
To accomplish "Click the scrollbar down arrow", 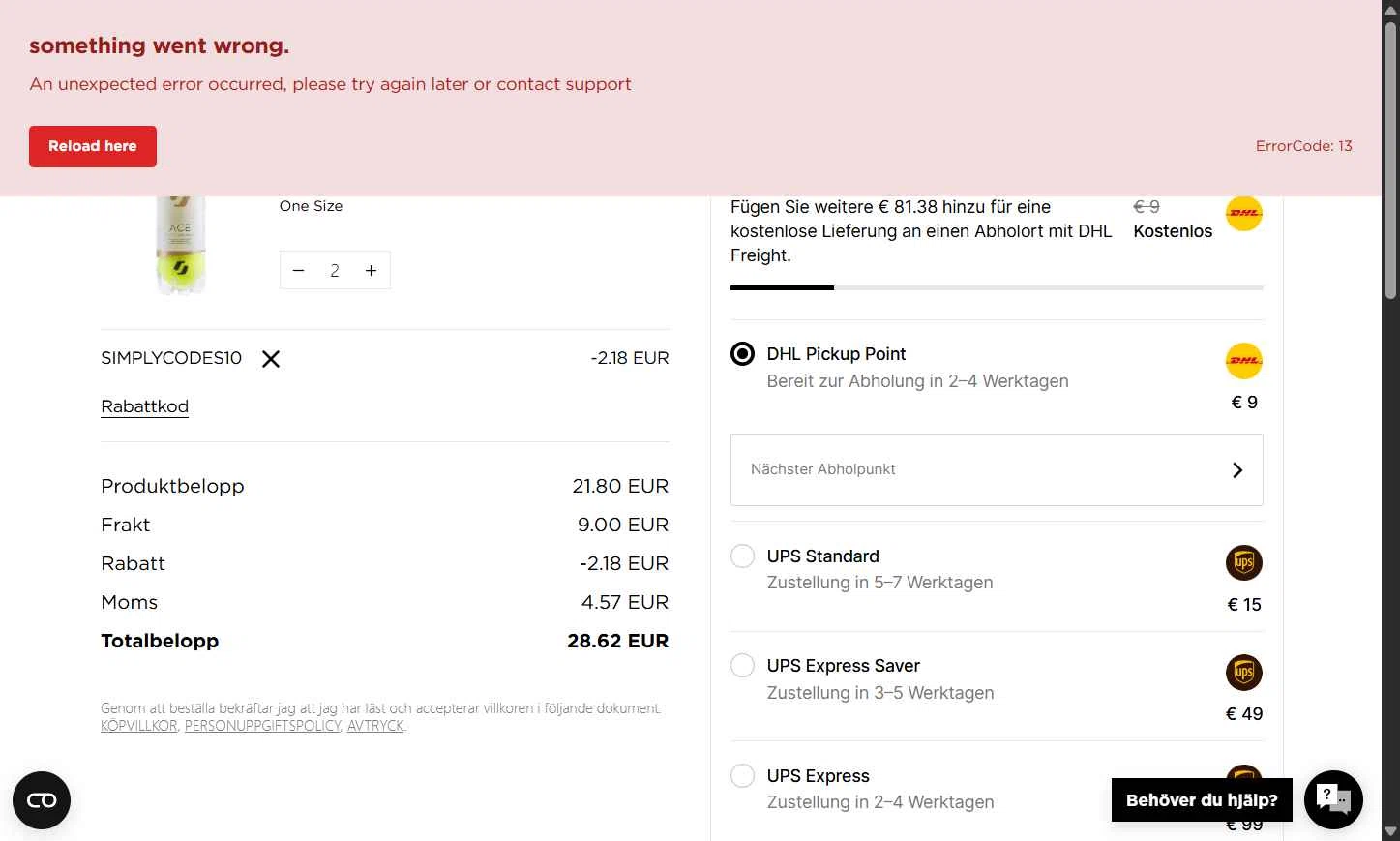I will point(1390,831).
